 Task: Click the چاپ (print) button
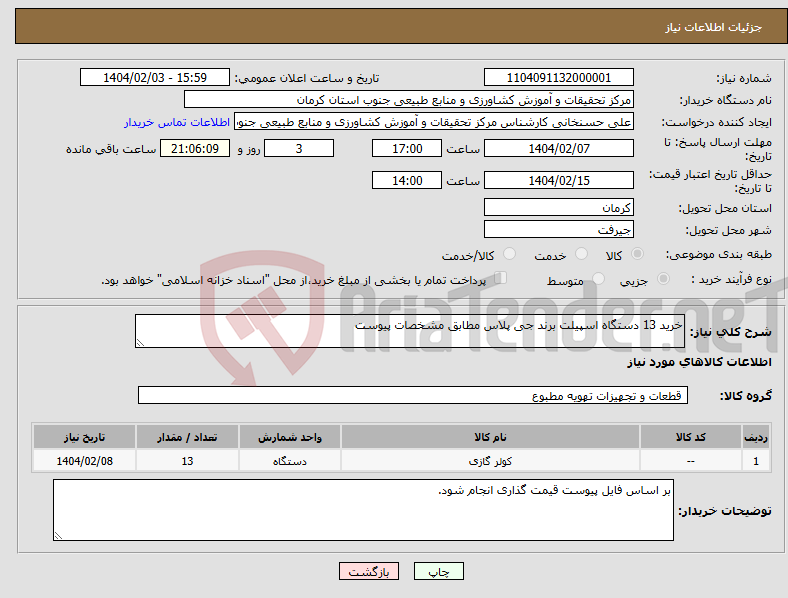tap(438, 571)
